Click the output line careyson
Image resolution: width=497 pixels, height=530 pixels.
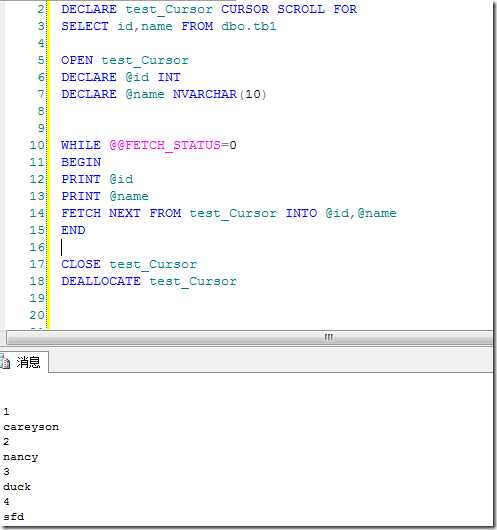coord(31,427)
